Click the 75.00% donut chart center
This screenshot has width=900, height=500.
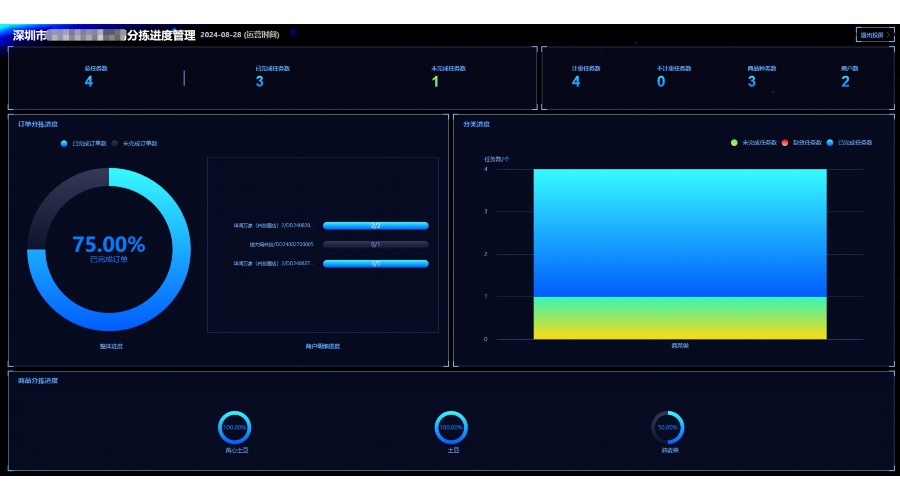108,249
